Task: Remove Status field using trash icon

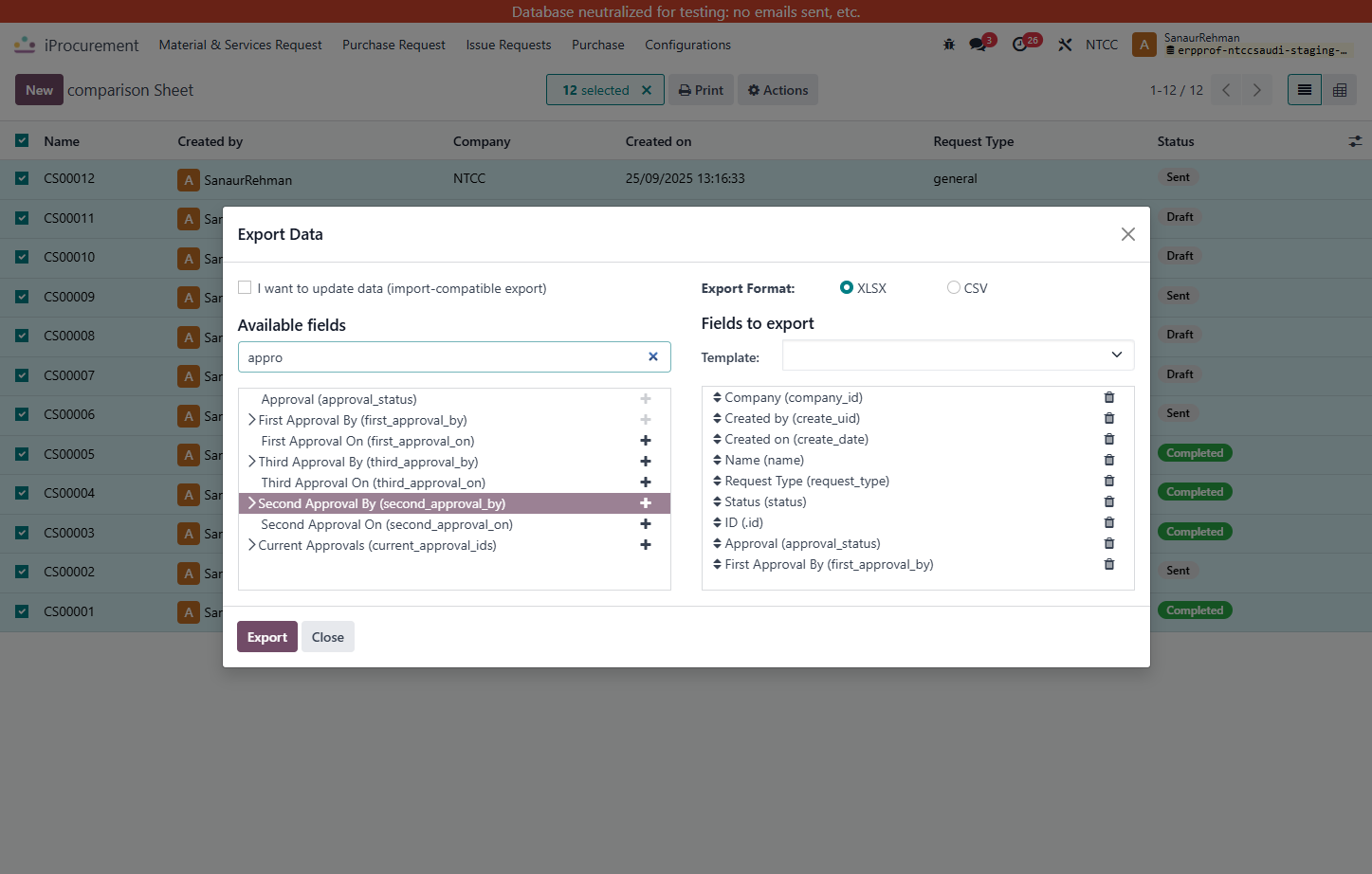Action: [1109, 501]
